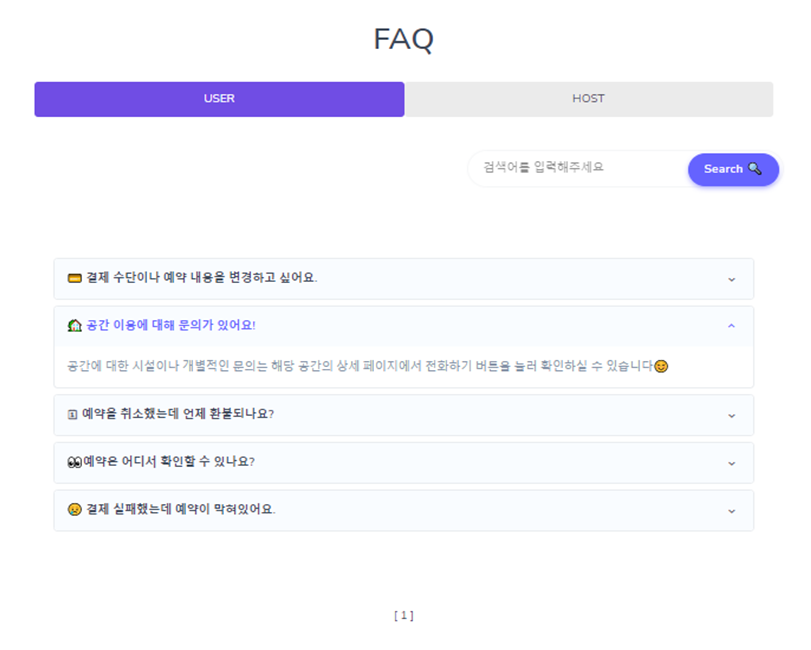Expand the payment failure FAQ item

tap(733, 511)
